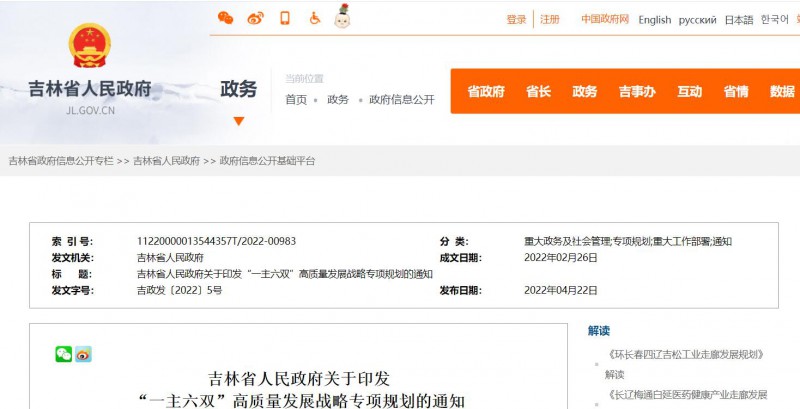Open the Weibo icon in top bar
The height and width of the screenshot is (409, 800).
(255, 18)
